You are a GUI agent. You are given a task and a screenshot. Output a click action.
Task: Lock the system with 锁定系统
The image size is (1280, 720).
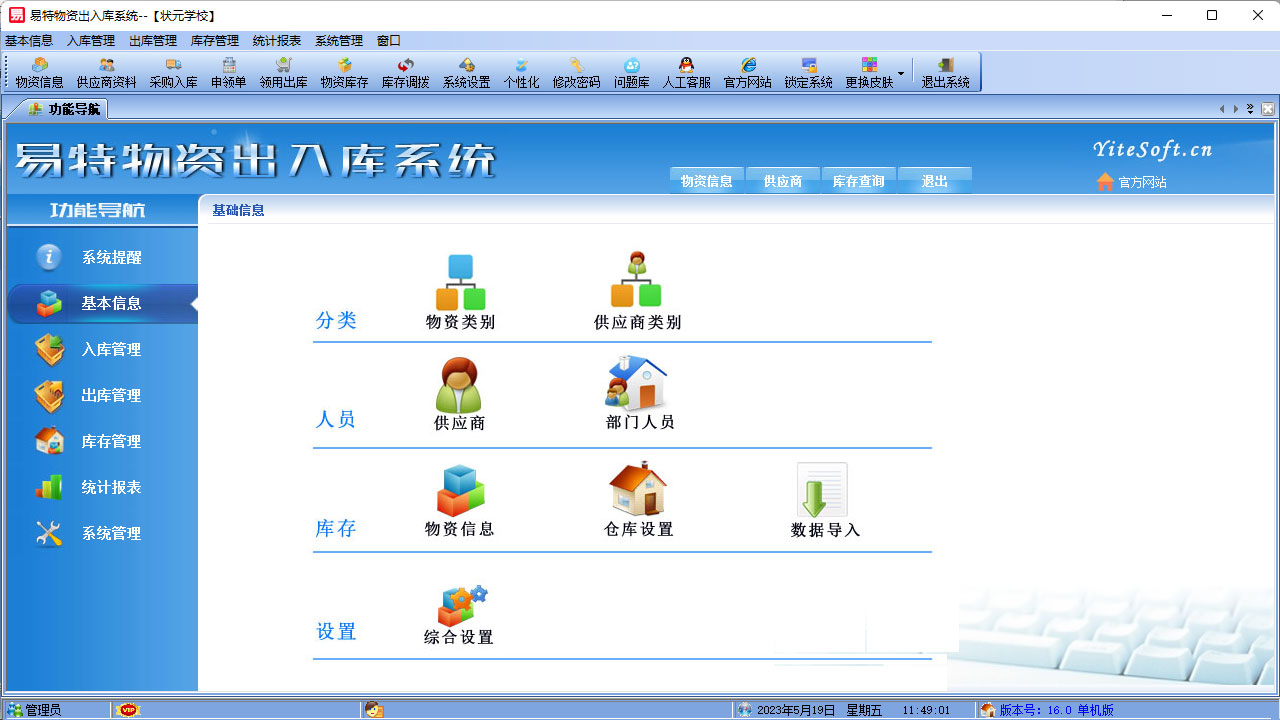(809, 72)
